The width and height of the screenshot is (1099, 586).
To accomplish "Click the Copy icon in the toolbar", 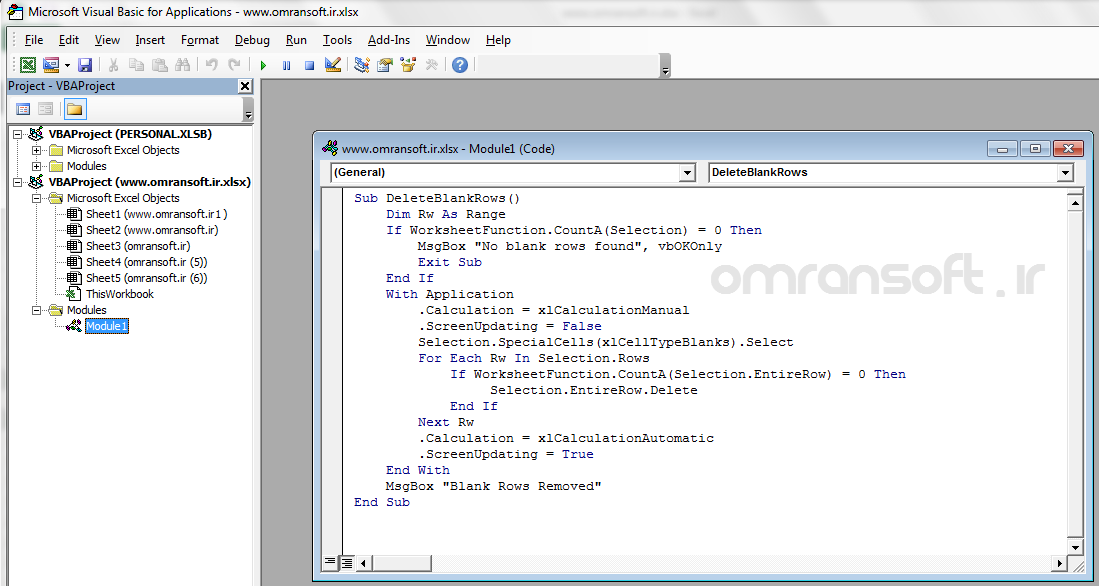I will 137,65.
